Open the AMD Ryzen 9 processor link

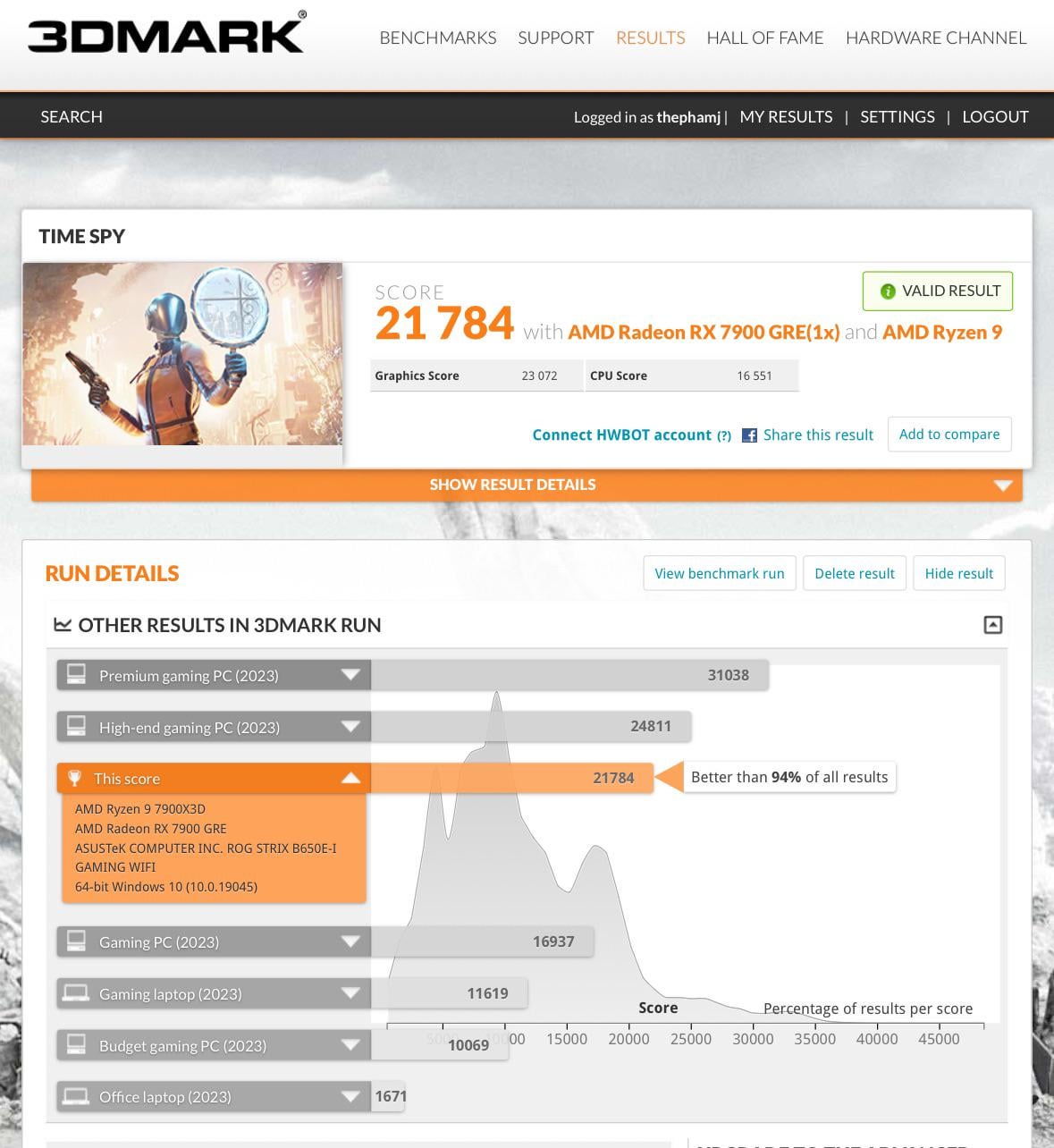[x=942, y=333]
